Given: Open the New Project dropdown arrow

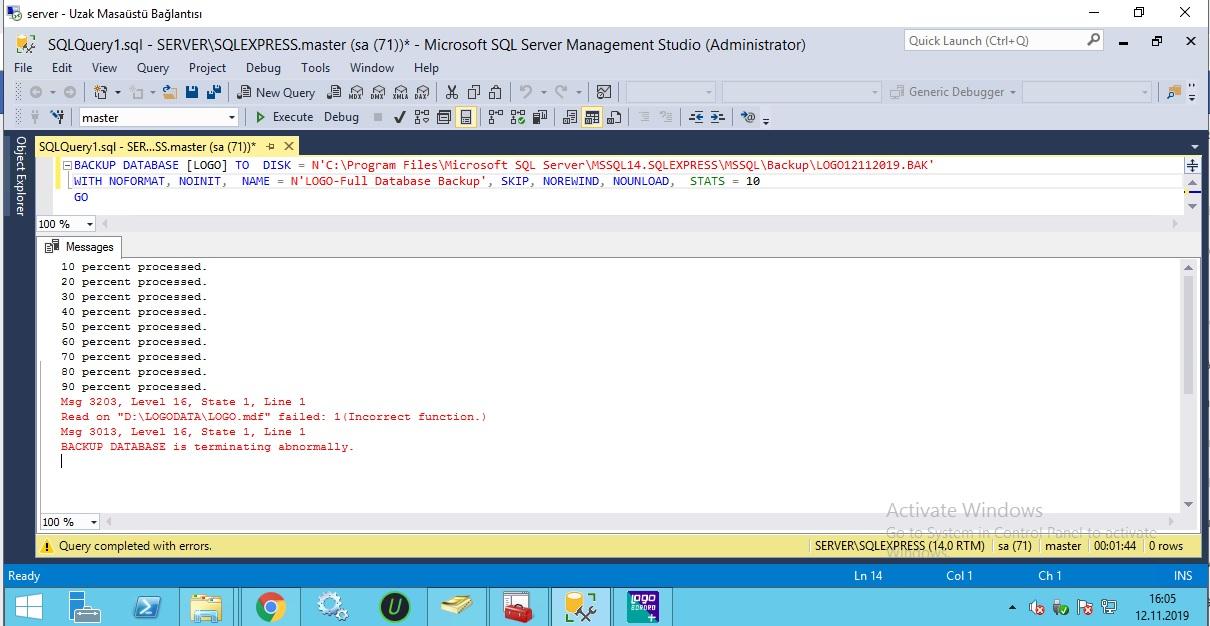Looking at the screenshot, I should click(x=118, y=92).
